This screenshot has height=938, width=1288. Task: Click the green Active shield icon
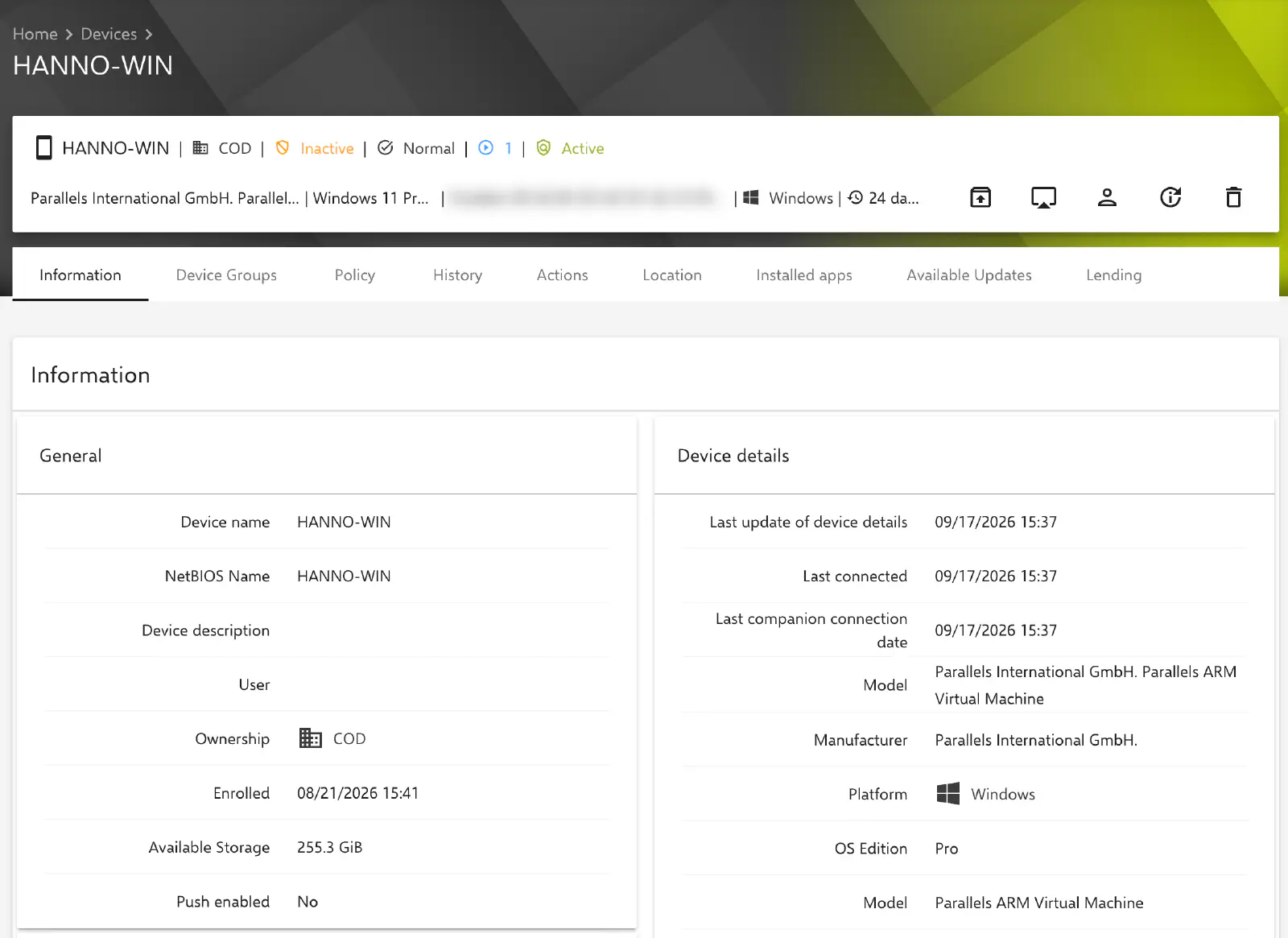click(543, 148)
